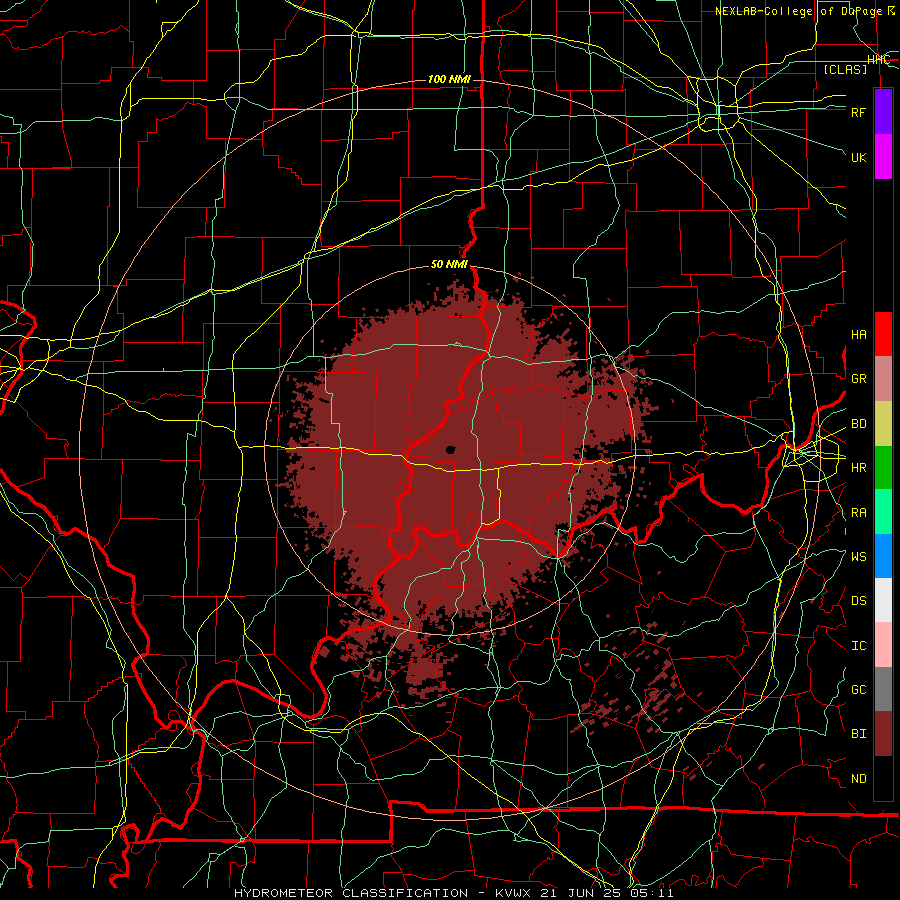Click the red HA legend color swatch
Screen dimensions: 900x900
coord(883,334)
